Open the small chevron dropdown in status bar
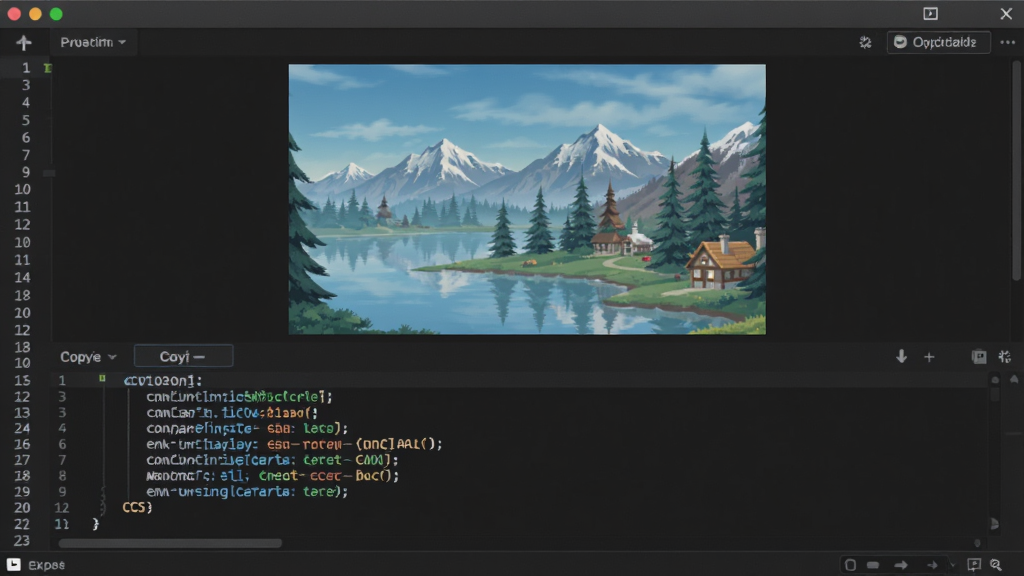Image resolution: width=1024 pixels, height=576 pixels. coord(952,566)
